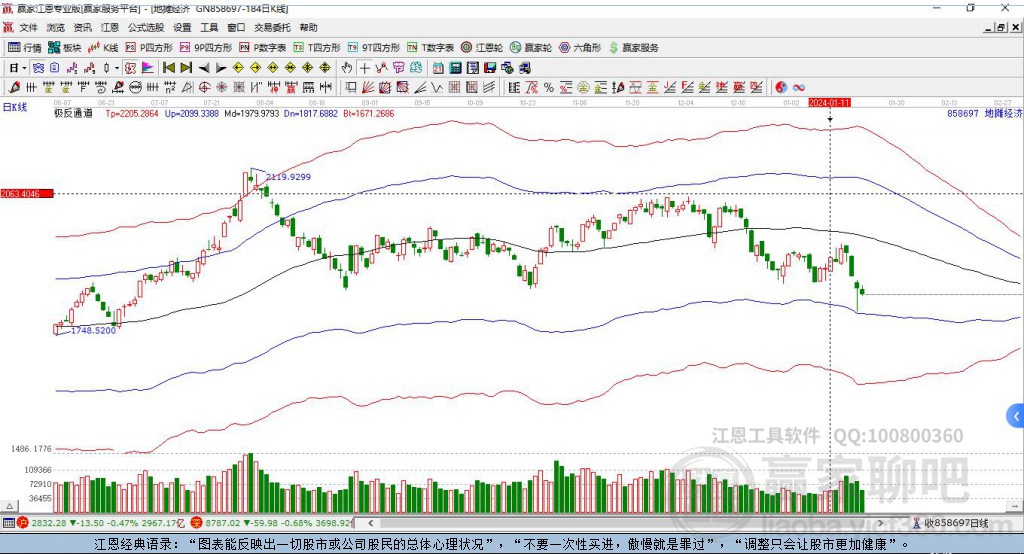The image size is (1024, 554).
Task: Open the 9P四方形 tool
Action: 206,48
